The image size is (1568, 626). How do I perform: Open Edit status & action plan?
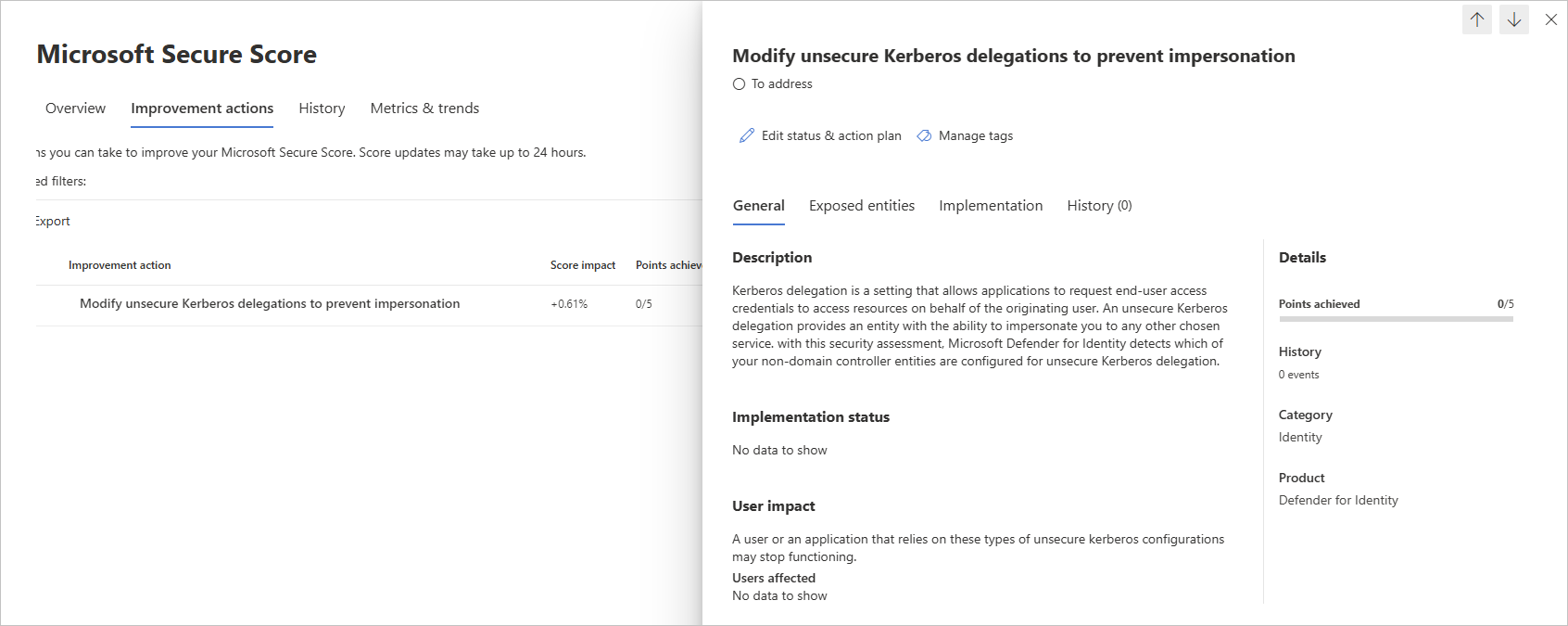830,135
